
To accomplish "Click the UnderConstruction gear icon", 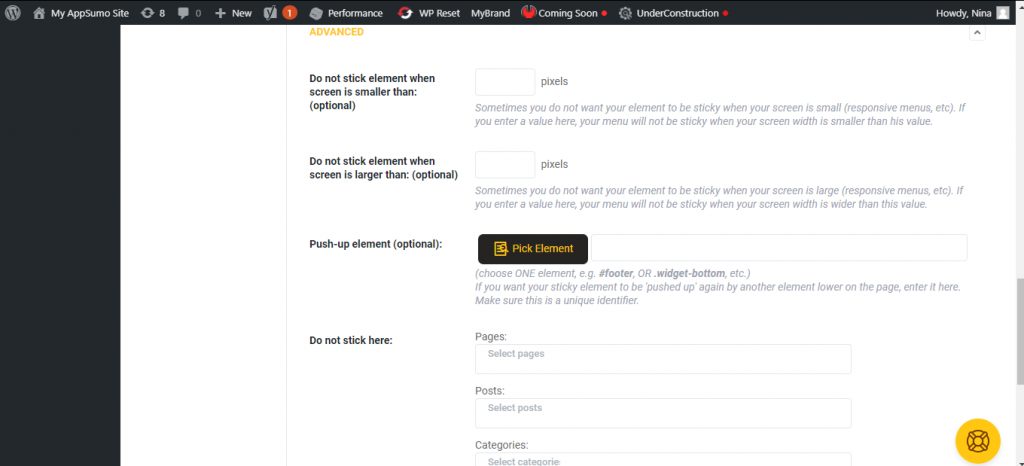I will (625, 13).
